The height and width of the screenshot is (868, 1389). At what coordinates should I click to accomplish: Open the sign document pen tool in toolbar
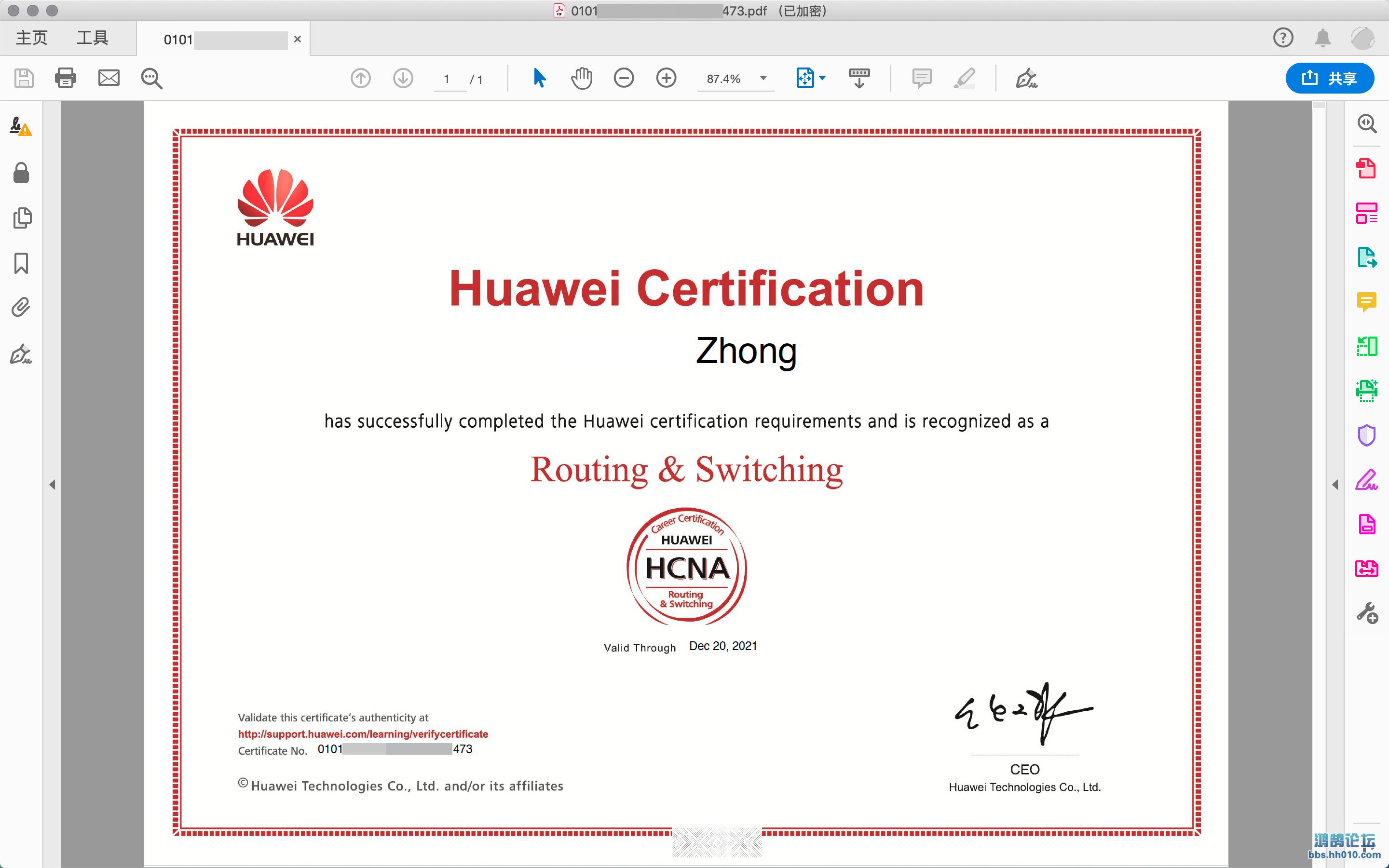[x=1027, y=78]
